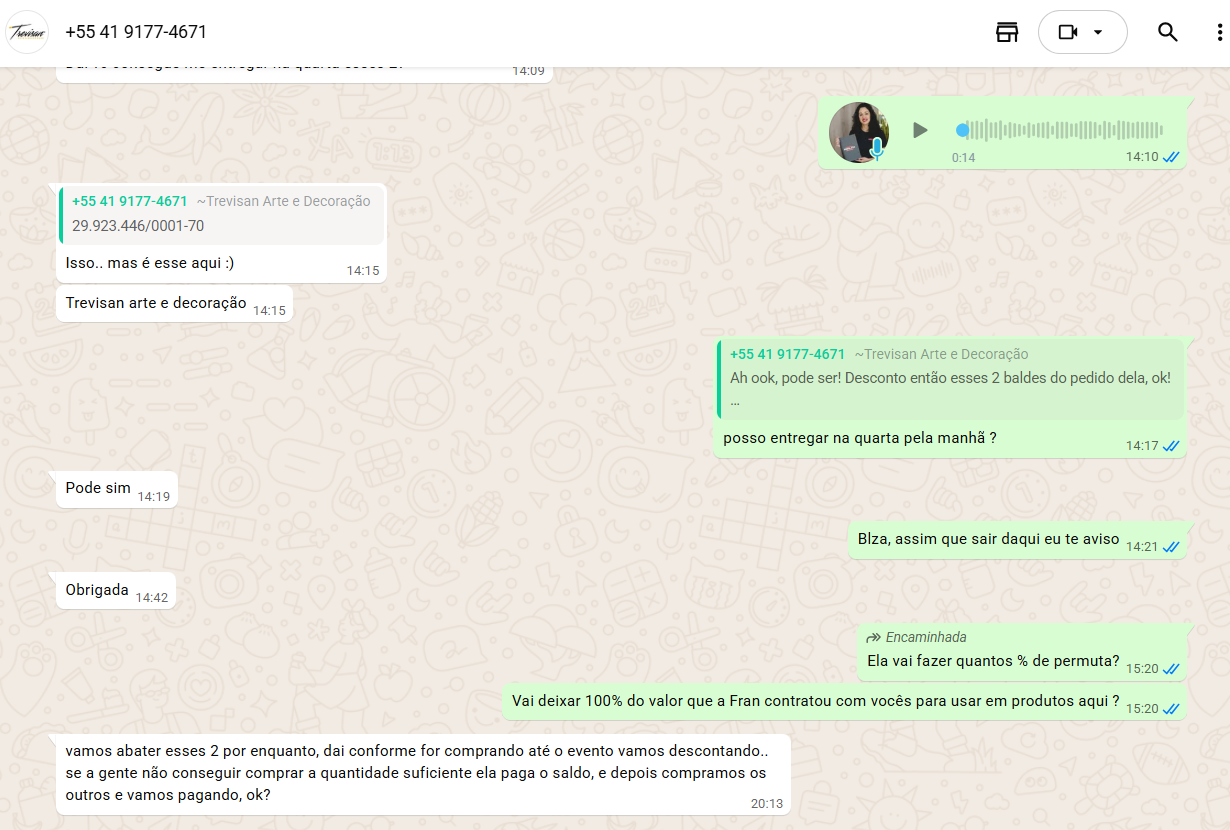This screenshot has width=1230, height=830.
Task: Expand the video call dropdown arrow
Action: (1098, 32)
